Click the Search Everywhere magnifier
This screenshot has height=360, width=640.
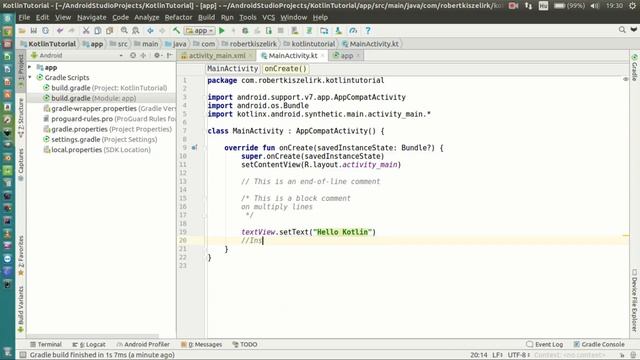pyautogui.click(x=622, y=30)
